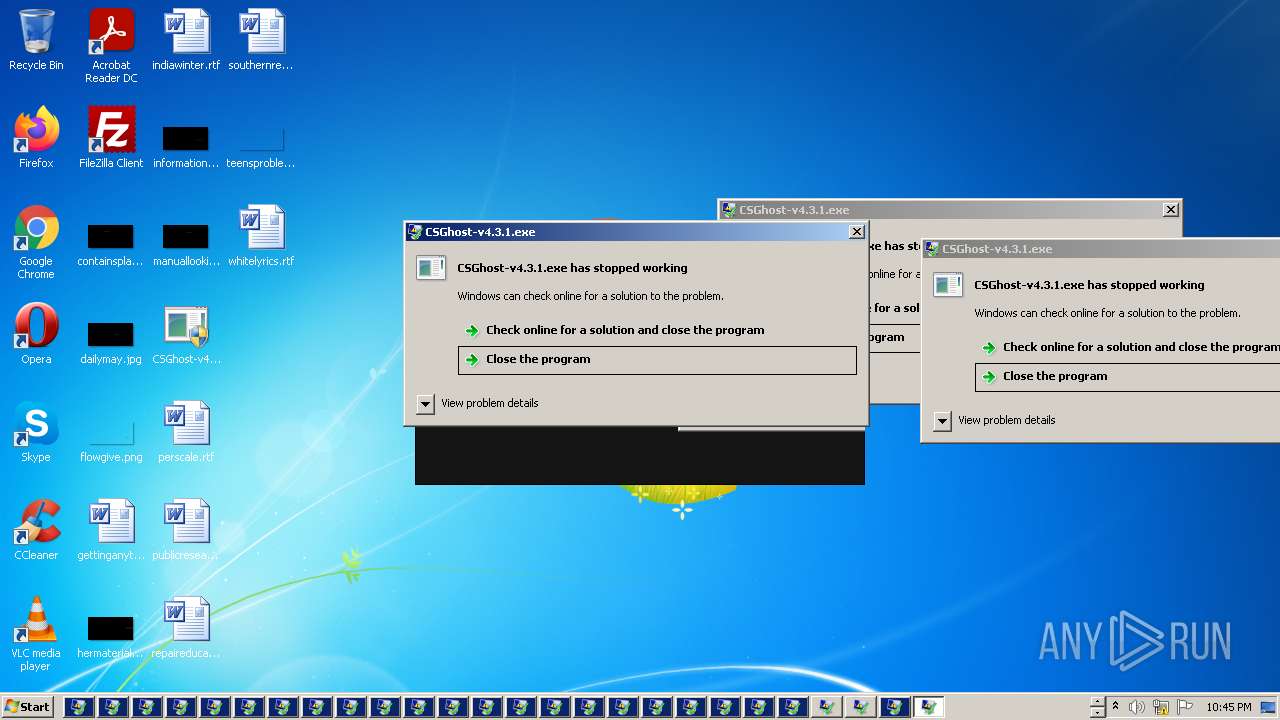Click the taskbar clock showing 10:45 PM
The height and width of the screenshot is (720, 1280).
[1228, 707]
